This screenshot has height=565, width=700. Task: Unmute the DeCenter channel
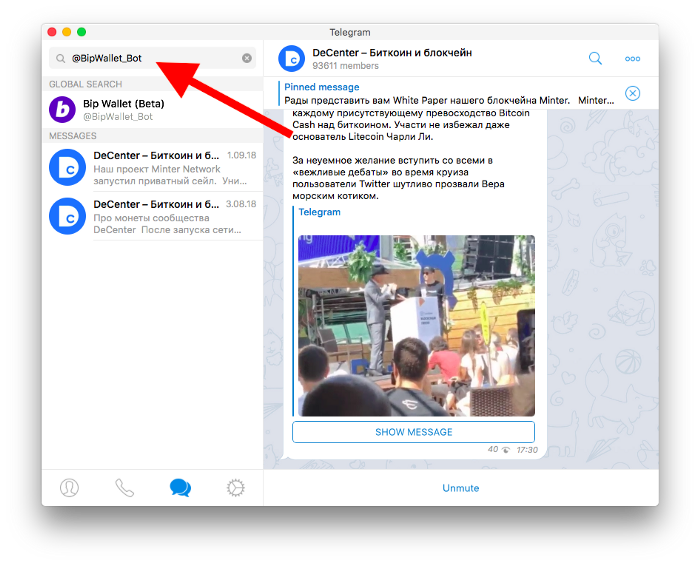(x=461, y=488)
